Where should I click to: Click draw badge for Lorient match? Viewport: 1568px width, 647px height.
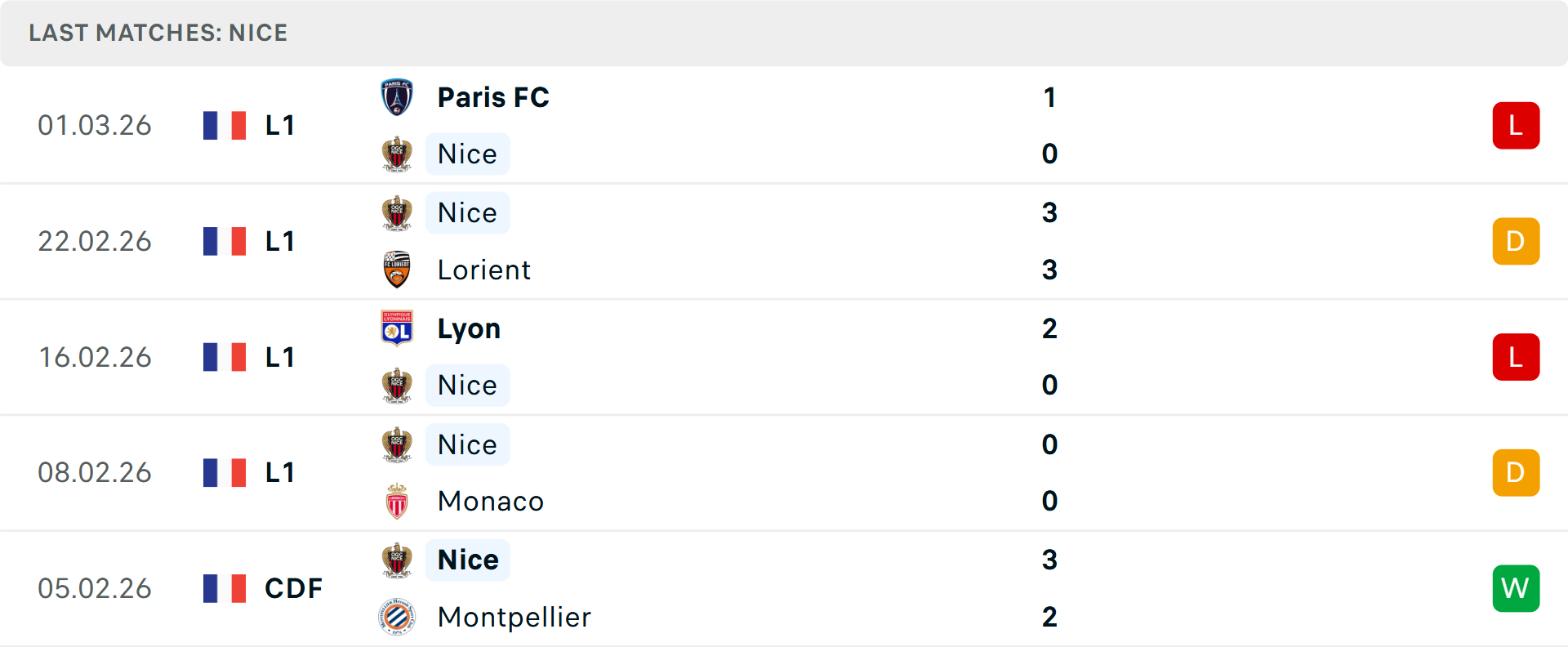[x=1516, y=241]
